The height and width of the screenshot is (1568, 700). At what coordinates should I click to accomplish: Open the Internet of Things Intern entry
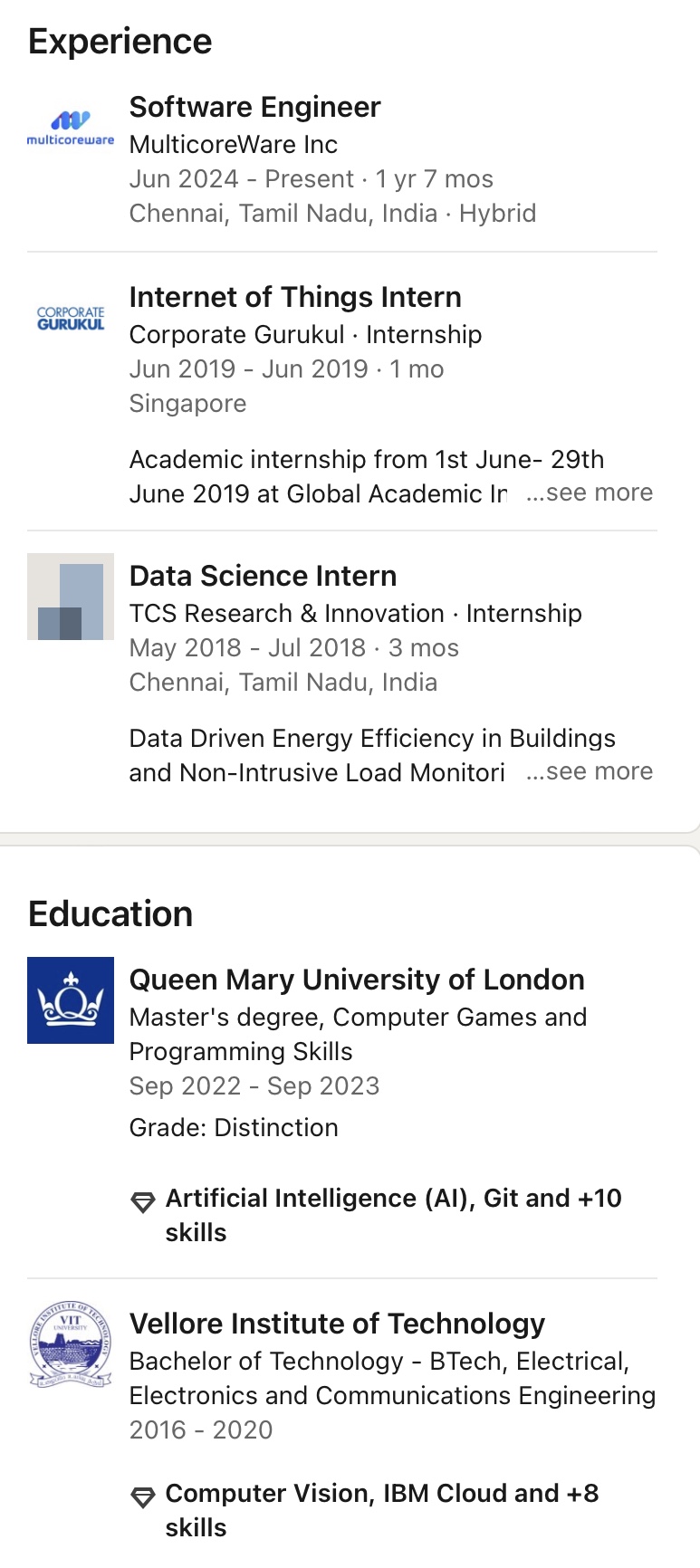[x=295, y=297]
